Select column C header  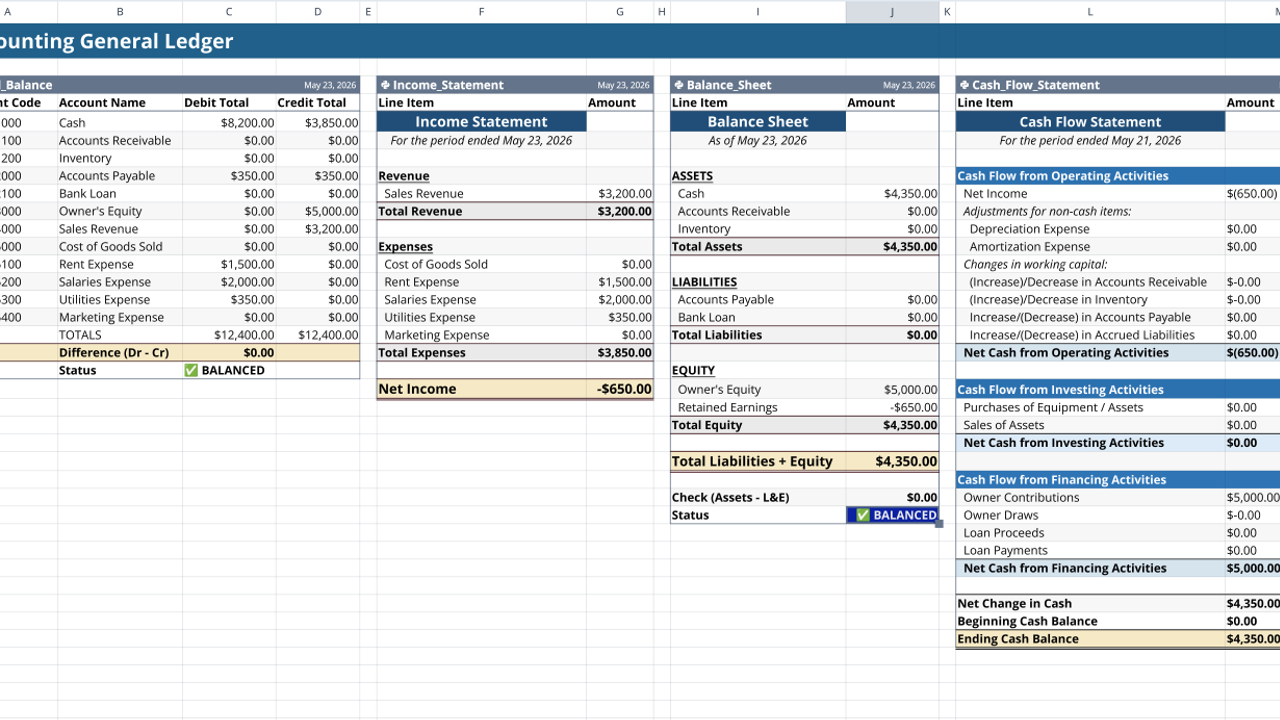[229, 12]
